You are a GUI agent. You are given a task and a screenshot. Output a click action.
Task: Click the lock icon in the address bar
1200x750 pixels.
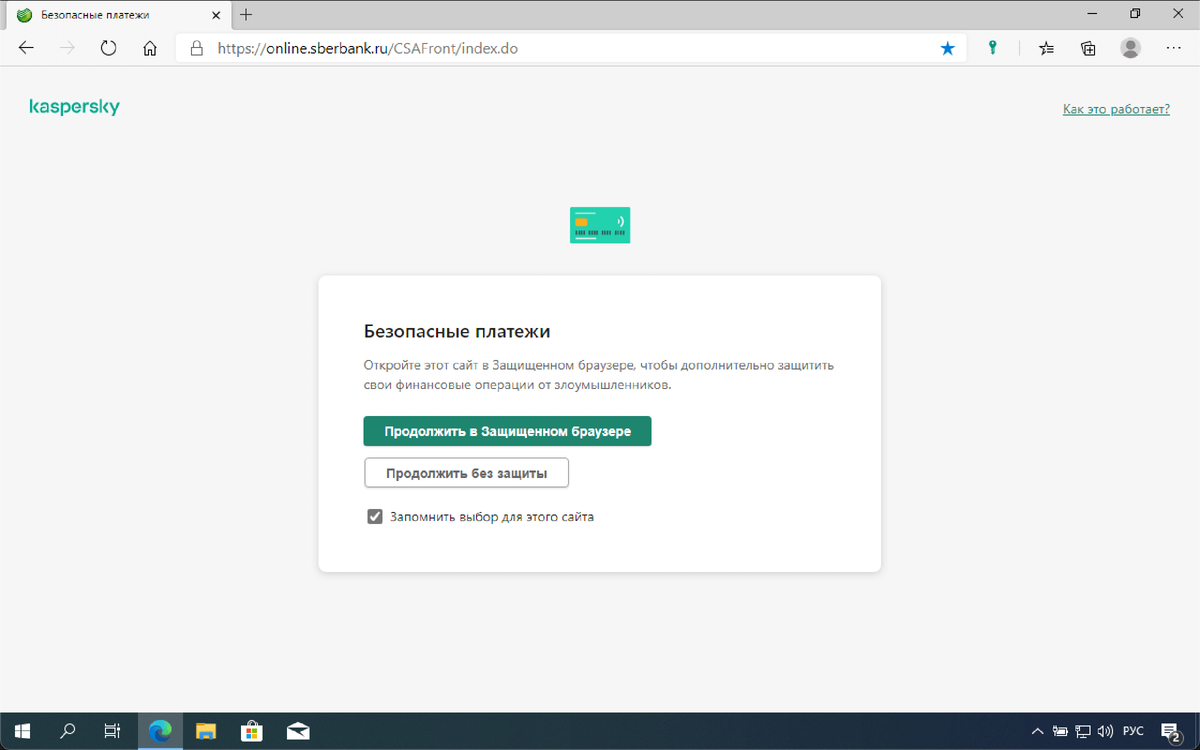point(196,48)
